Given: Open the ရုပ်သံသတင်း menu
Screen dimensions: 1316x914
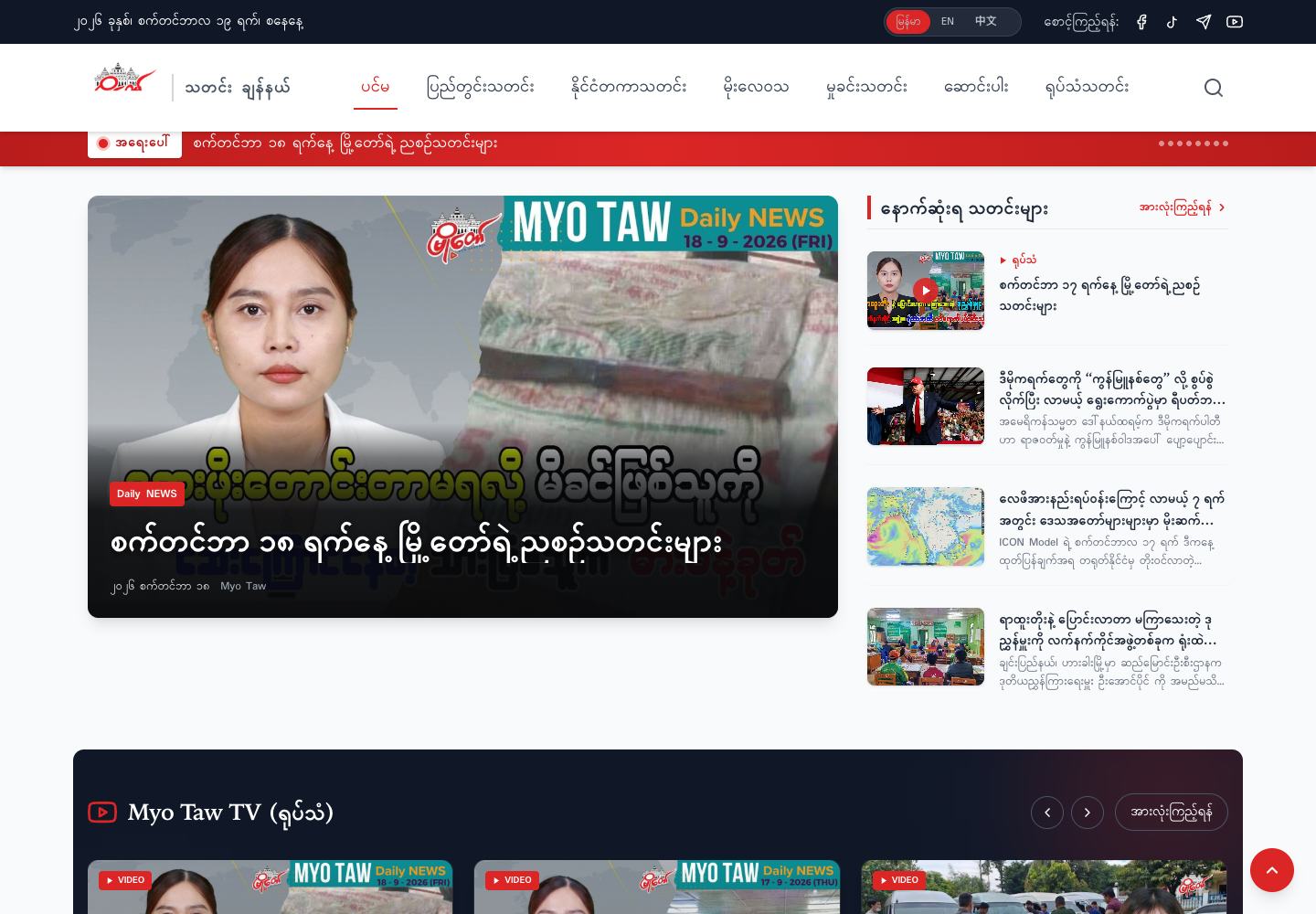Looking at the screenshot, I should click(1087, 88).
